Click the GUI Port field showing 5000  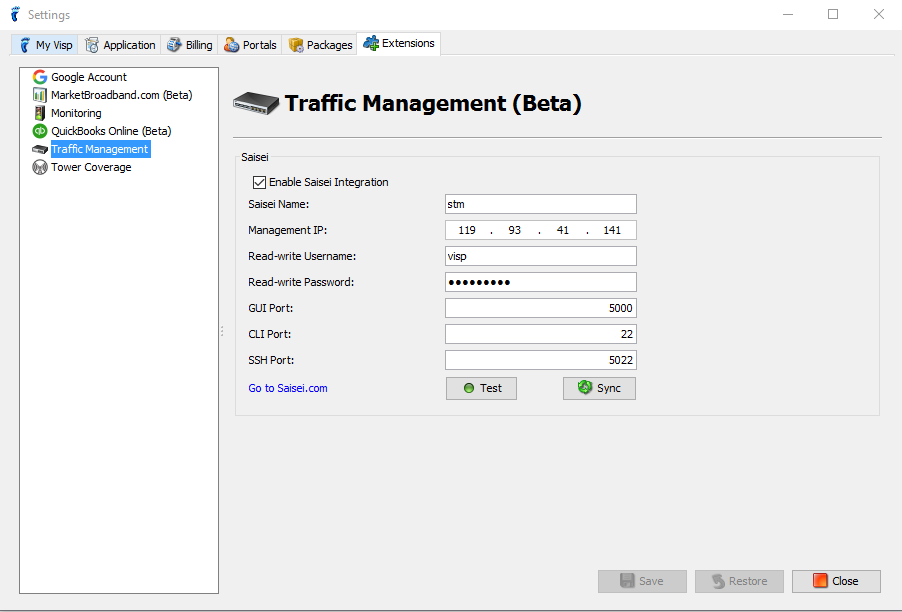click(x=541, y=308)
